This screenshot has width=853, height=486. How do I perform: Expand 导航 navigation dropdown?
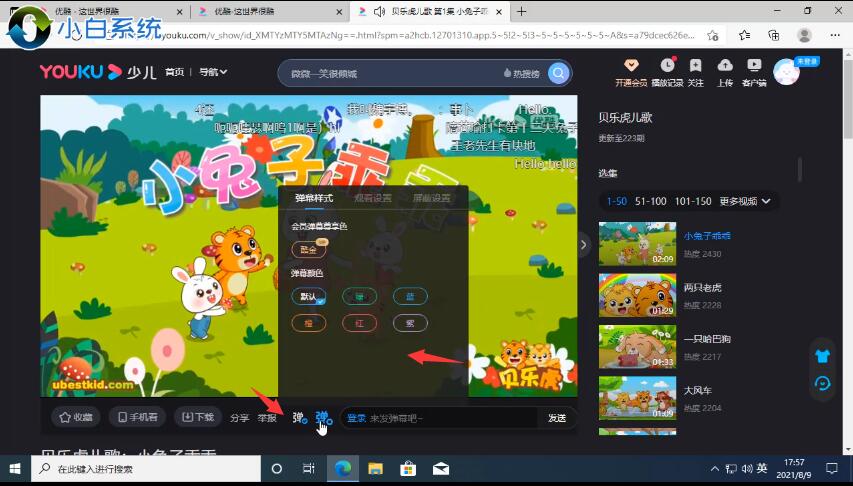coord(213,72)
